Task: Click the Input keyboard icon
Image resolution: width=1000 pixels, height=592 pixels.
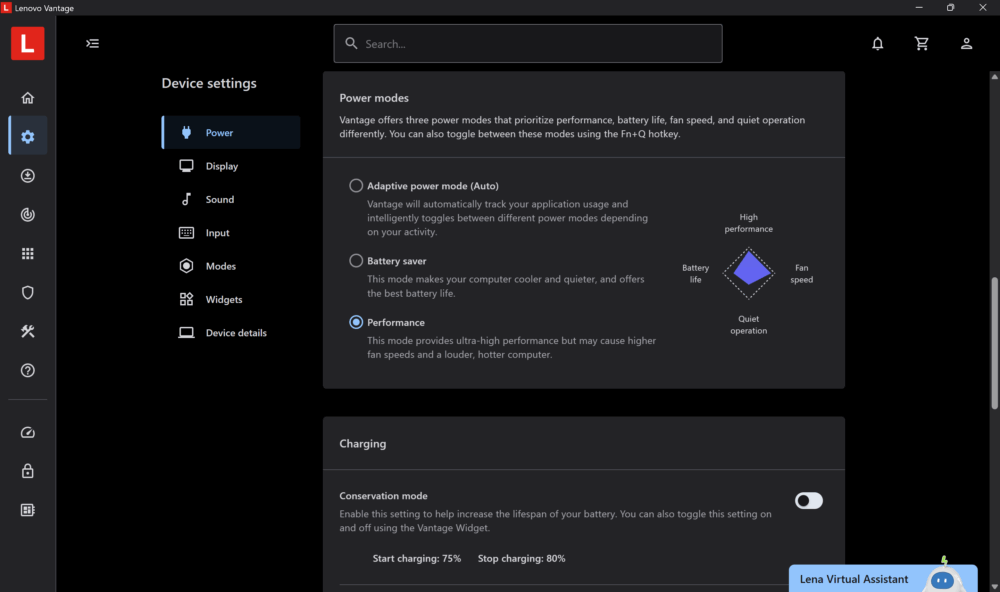Action: pos(186,232)
